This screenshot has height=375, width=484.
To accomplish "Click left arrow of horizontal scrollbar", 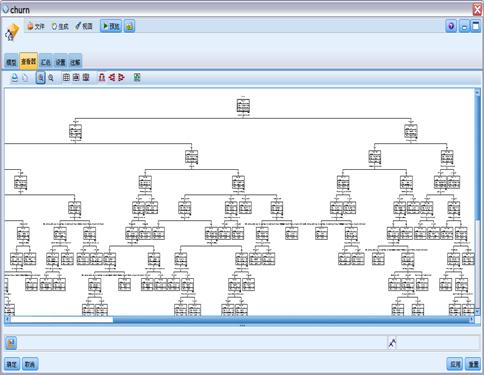I will click(7, 320).
